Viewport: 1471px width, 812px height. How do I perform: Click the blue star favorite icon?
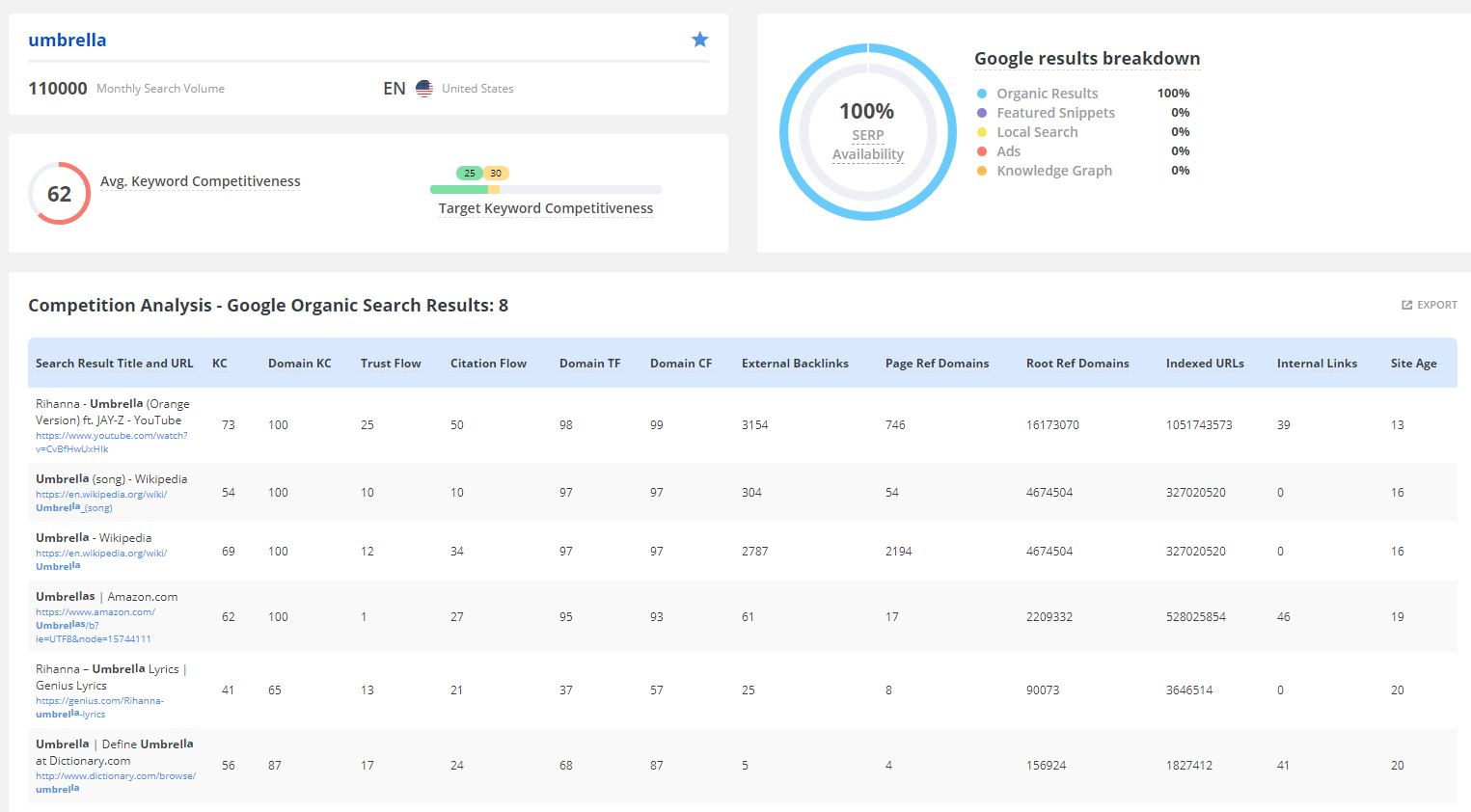[700, 40]
